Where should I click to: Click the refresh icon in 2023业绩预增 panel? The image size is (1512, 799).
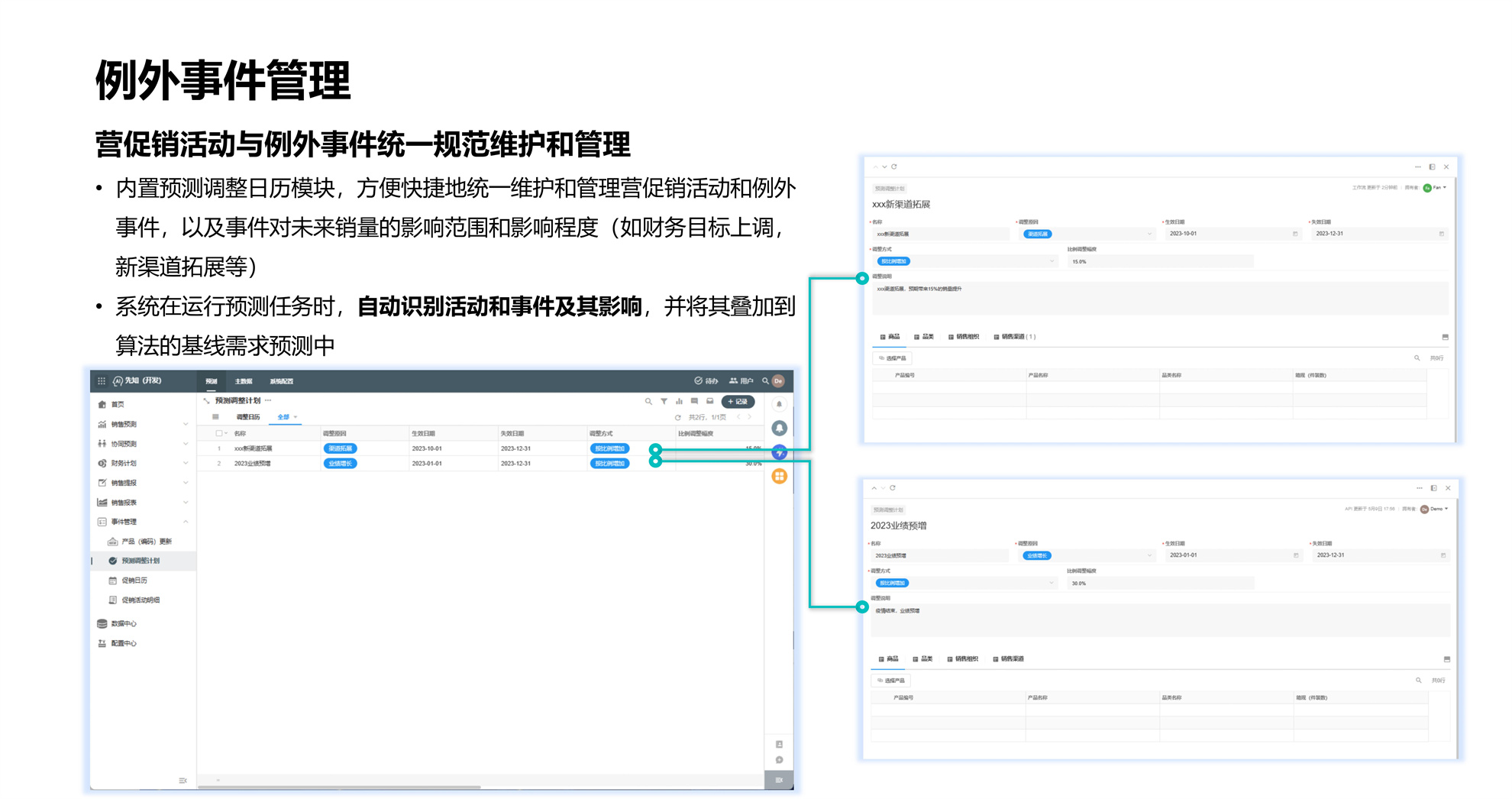[892, 487]
